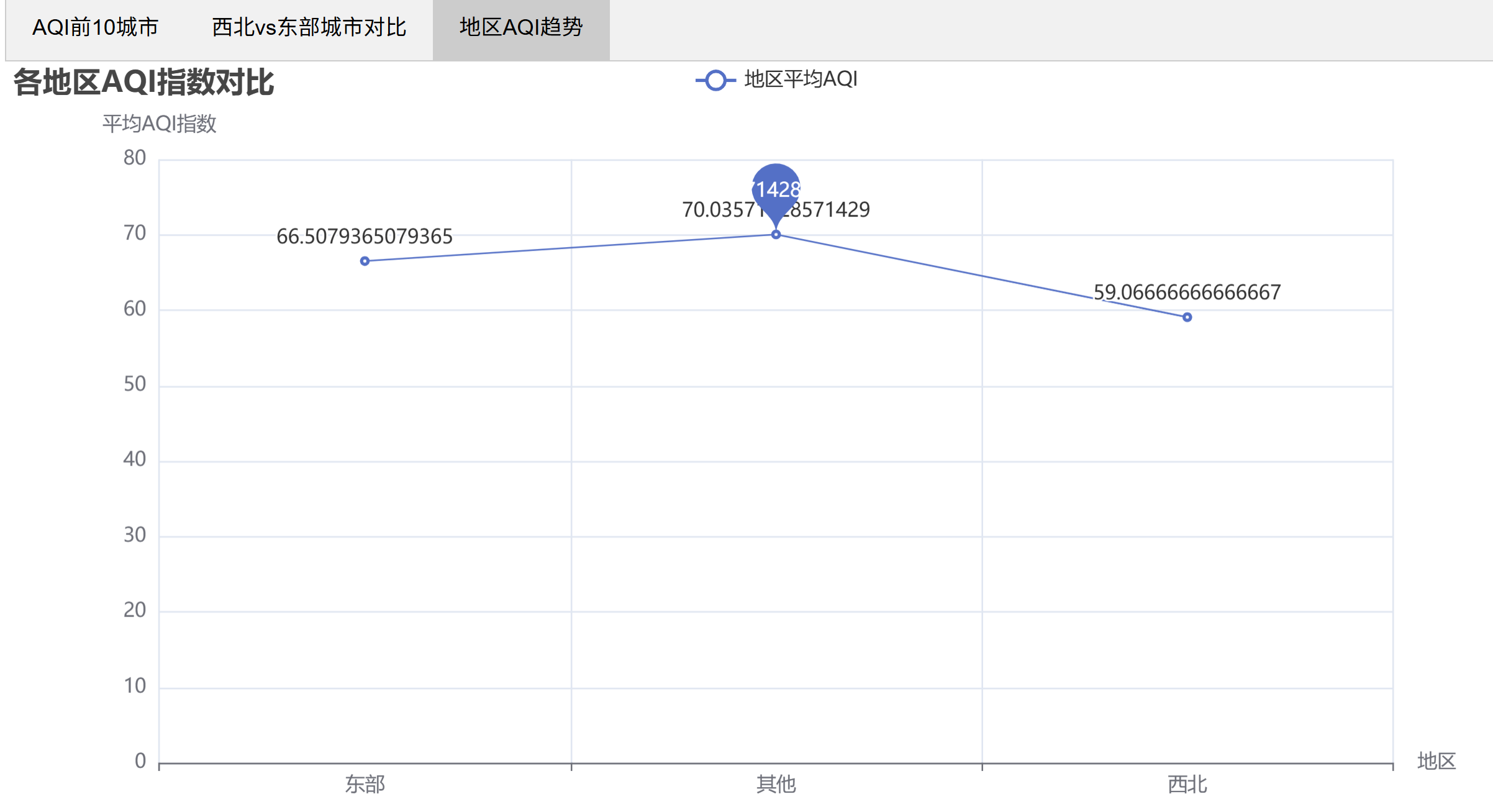This screenshot has height=812, width=1493.
Task: Click the 66.5079365079365 data label
Action: coord(365,237)
